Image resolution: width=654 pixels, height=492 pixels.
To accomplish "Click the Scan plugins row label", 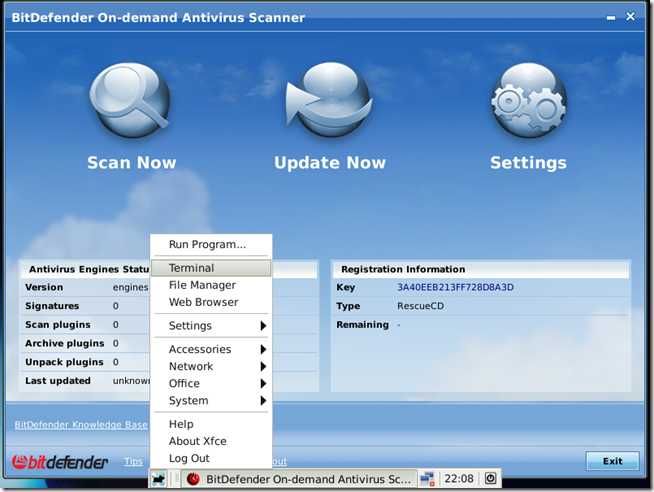I will coord(58,325).
